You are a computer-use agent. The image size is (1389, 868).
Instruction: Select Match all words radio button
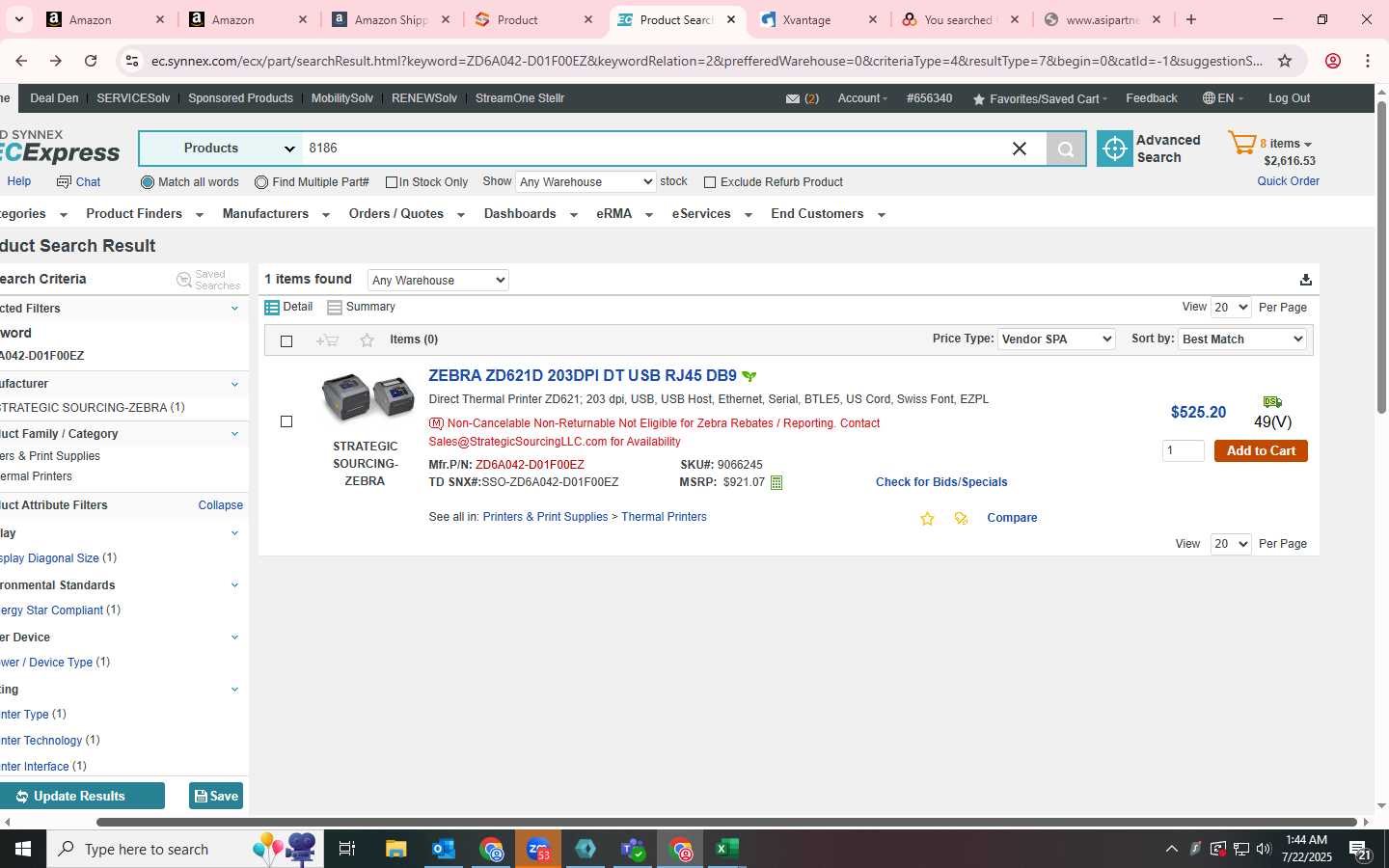[148, 182]
